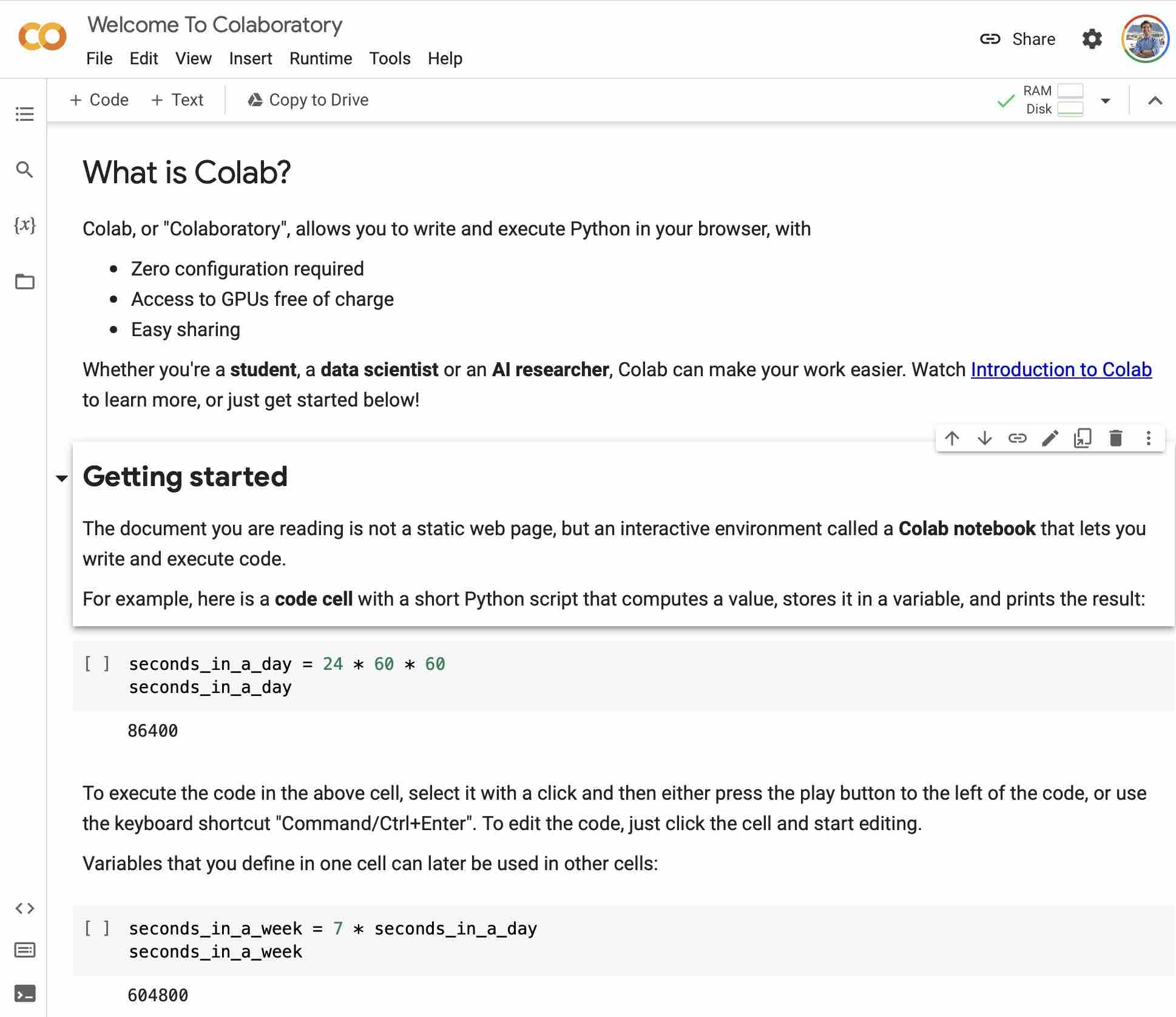The width and height of the screenshot is (1176, 1017).
Task: Open the Insert menu
Action: point(251,58)
